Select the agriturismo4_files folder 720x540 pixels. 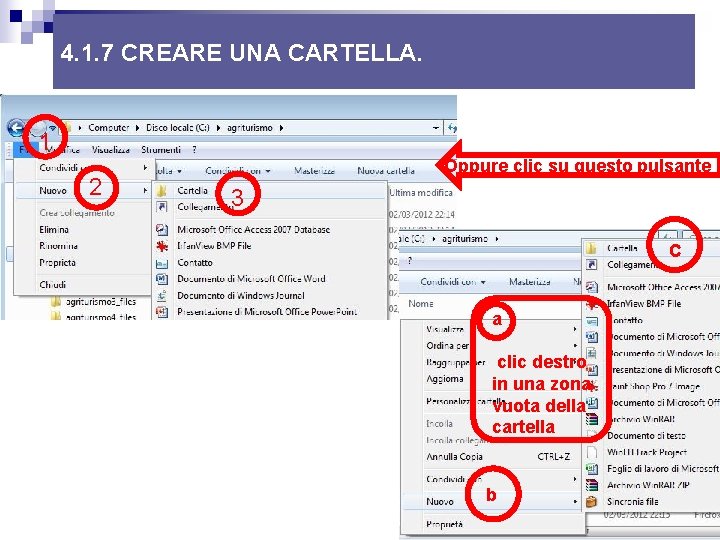pos(101,316)
